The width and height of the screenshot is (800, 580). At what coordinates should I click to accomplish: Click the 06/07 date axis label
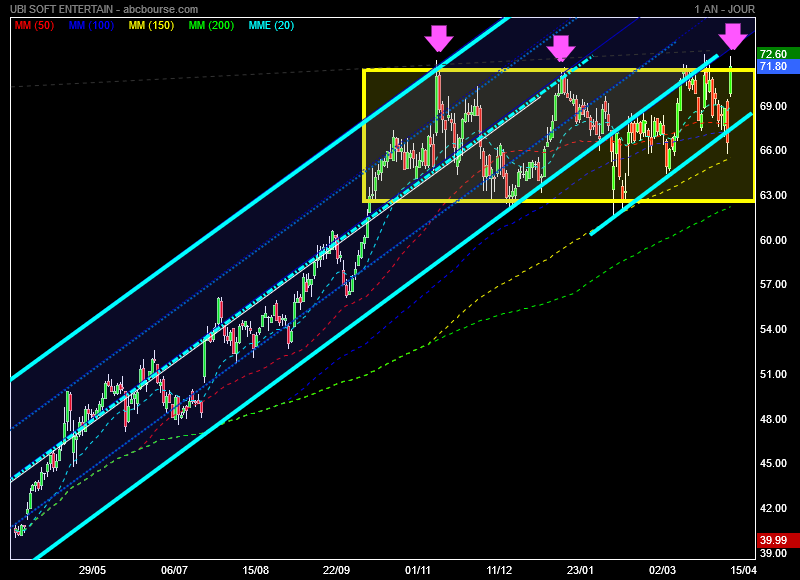pyautogui.click(x=174, y=570)
